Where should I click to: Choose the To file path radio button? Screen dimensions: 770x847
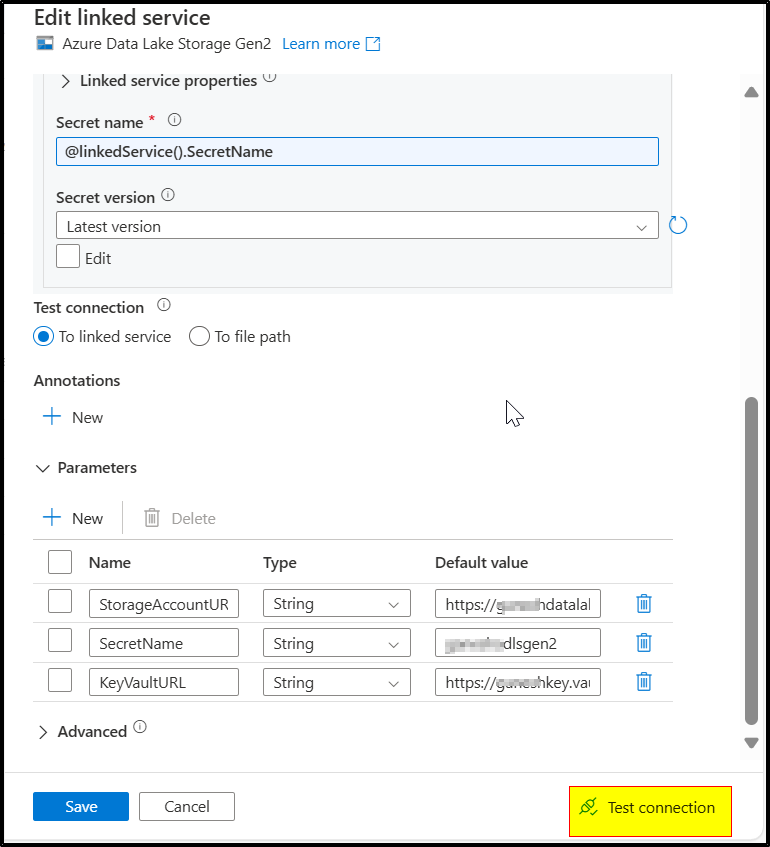click(x=199, y=337)
